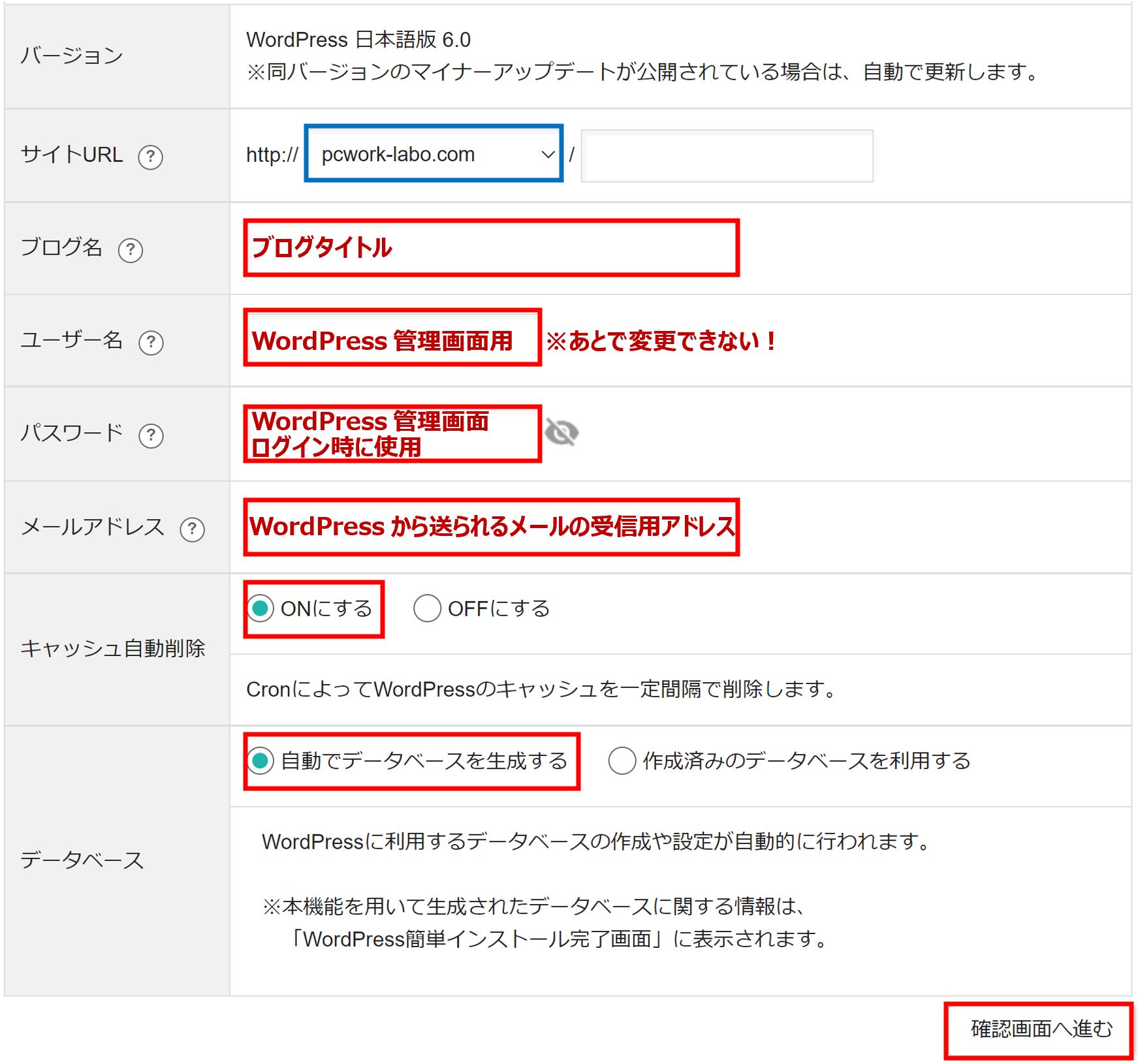Click the キャッシュ自動削除 row label
The height and width of the screenshot is (1064, 1138).
pos(112,648)
